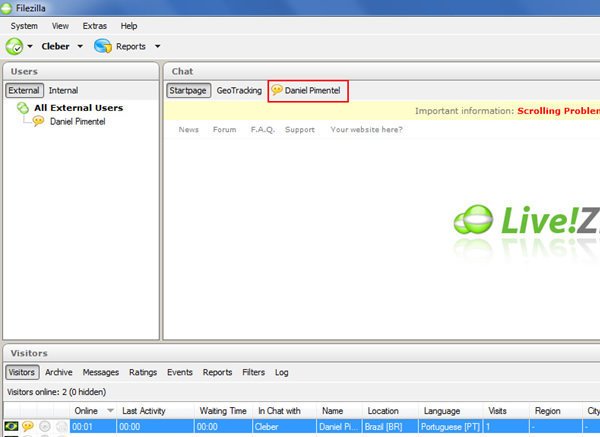
Task: Open the Daniel Pimentel chat tab
Action: pos(307,90)
